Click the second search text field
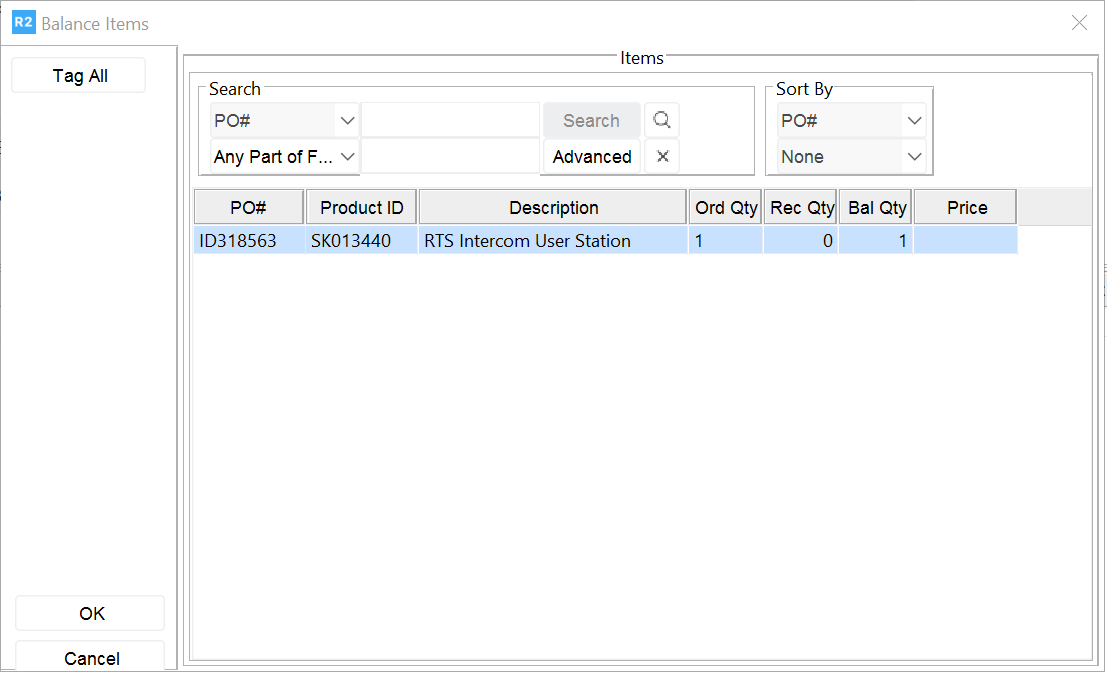This screenshot has height=674, width=1107. pyautogui.click(x=450, y=157)
